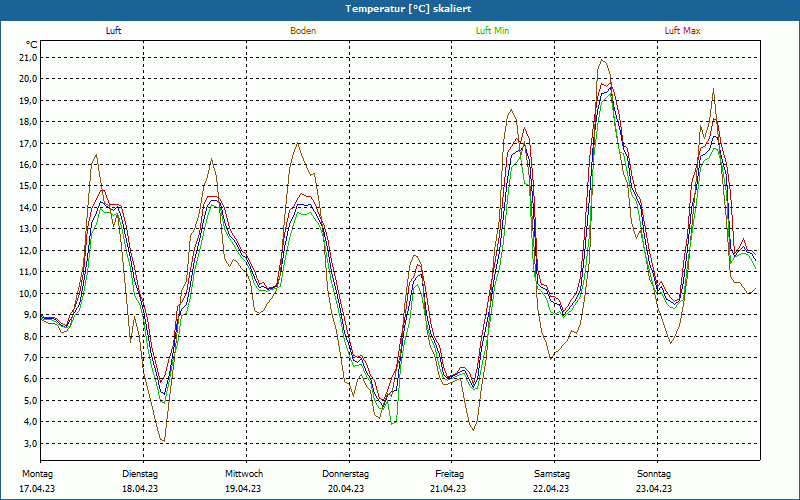Click the chart title Temperatur [°C] skaliert

(x=408, y=9)
